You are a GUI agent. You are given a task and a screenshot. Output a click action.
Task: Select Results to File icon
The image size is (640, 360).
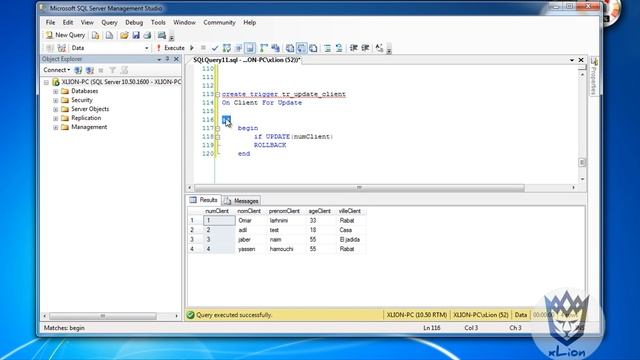(313, 48)
